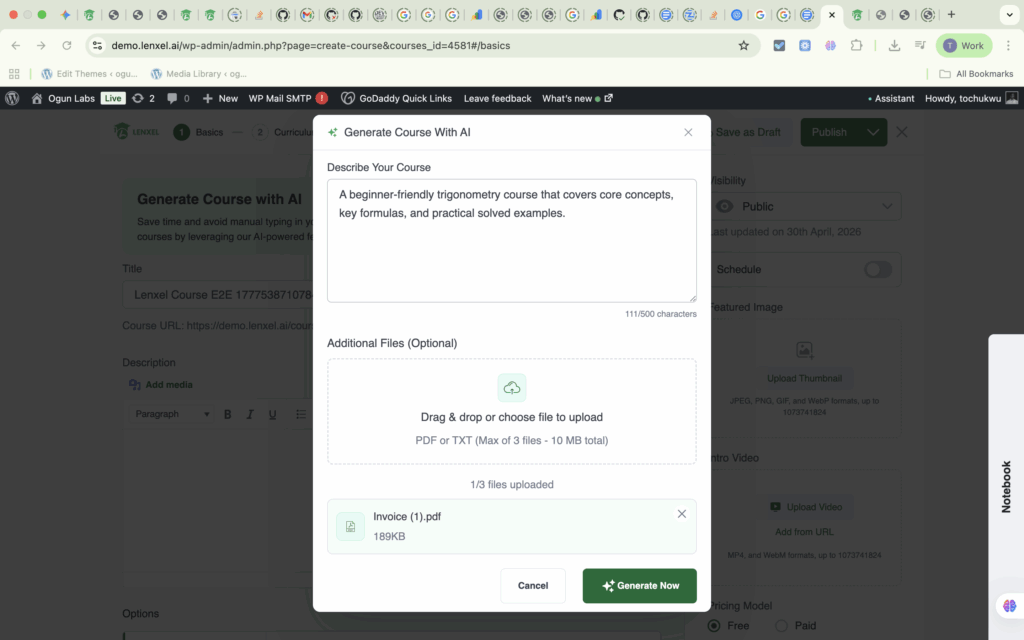Click the featured image placeholder icon
Viewport: 1024px width, 640px height.
(x=805, y=350)
